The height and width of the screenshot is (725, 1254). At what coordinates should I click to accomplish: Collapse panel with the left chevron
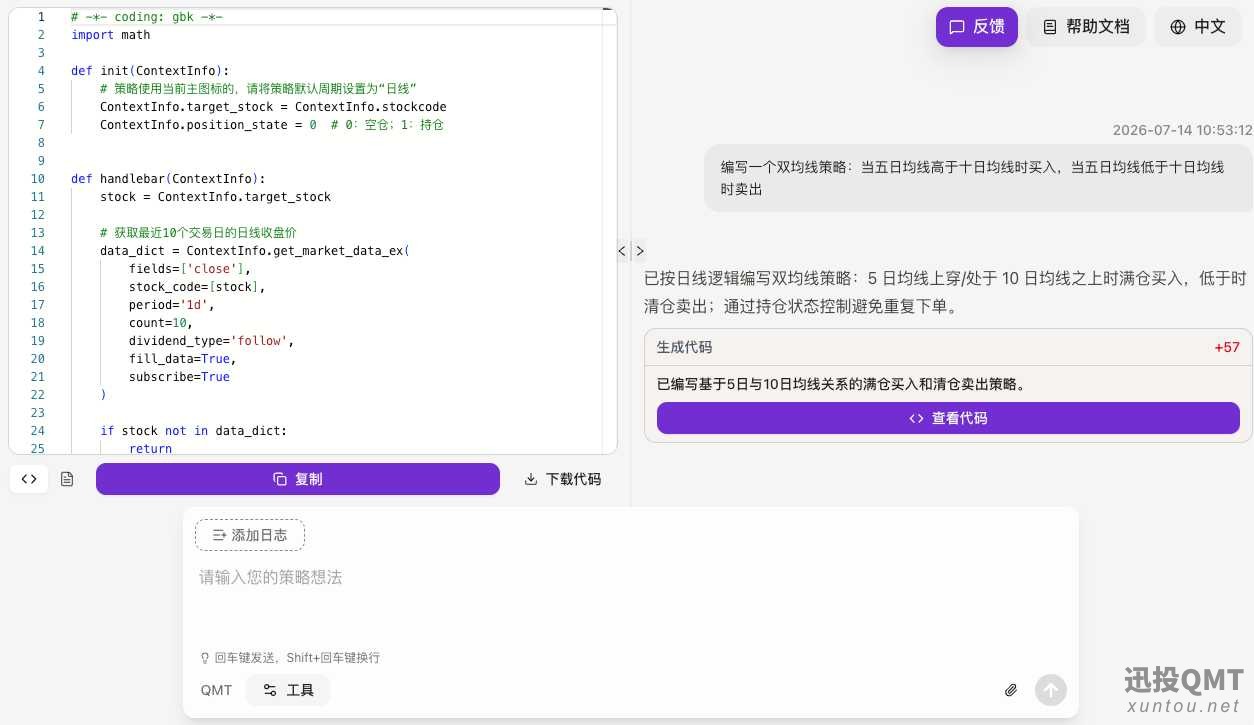pos(622,251)
